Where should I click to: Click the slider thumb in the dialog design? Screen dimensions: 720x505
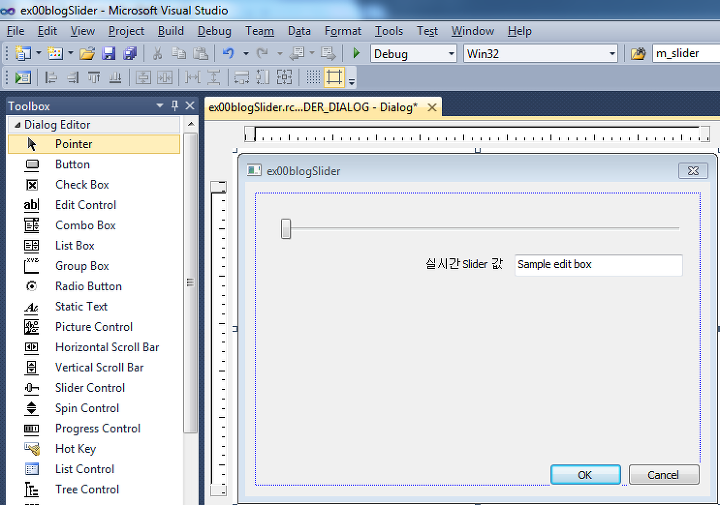286,228
